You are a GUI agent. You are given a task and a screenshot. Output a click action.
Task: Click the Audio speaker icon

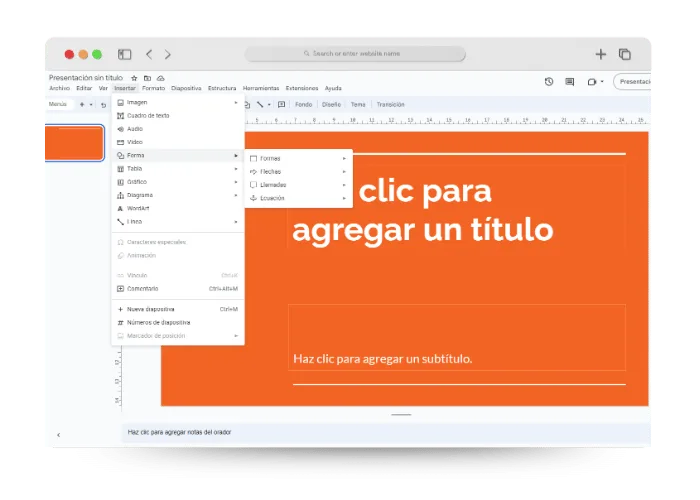pyautogui.click(x=120, y=129)
